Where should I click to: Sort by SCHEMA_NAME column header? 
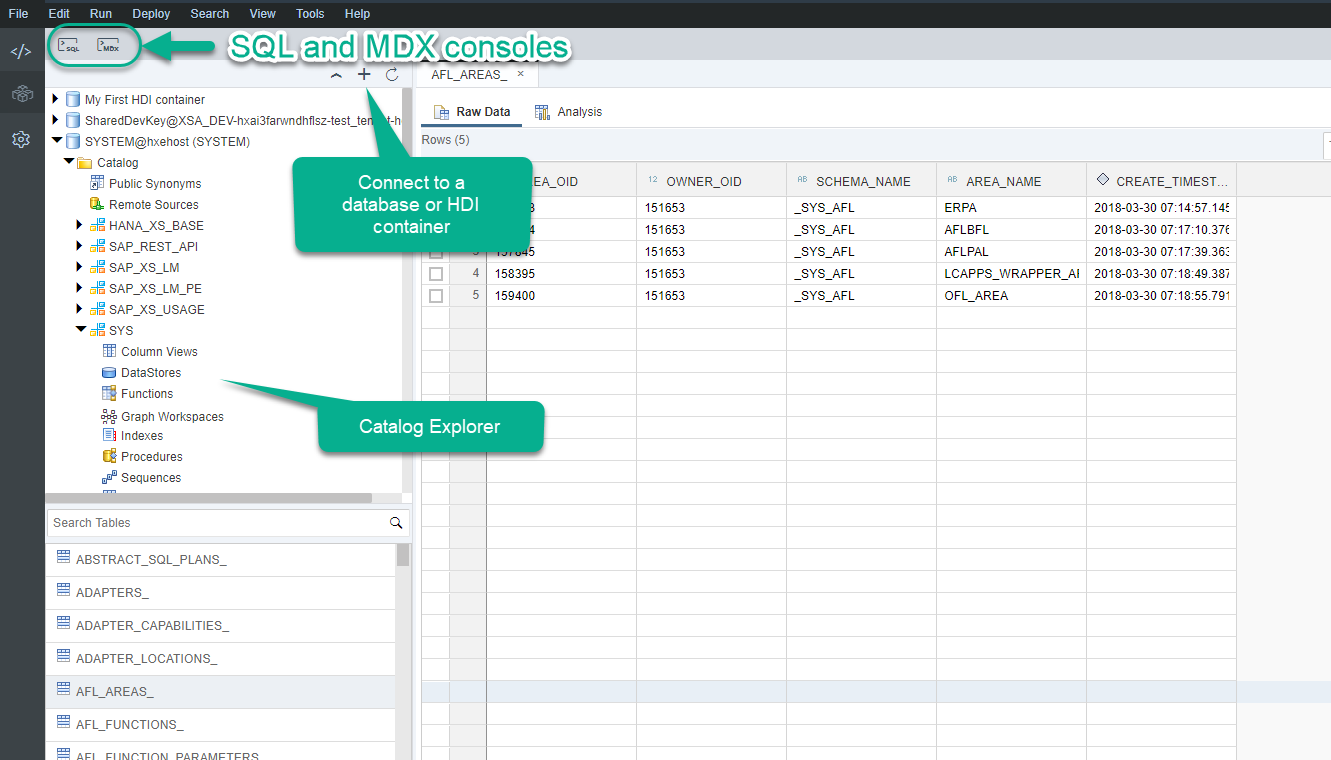tap(861, 181)
